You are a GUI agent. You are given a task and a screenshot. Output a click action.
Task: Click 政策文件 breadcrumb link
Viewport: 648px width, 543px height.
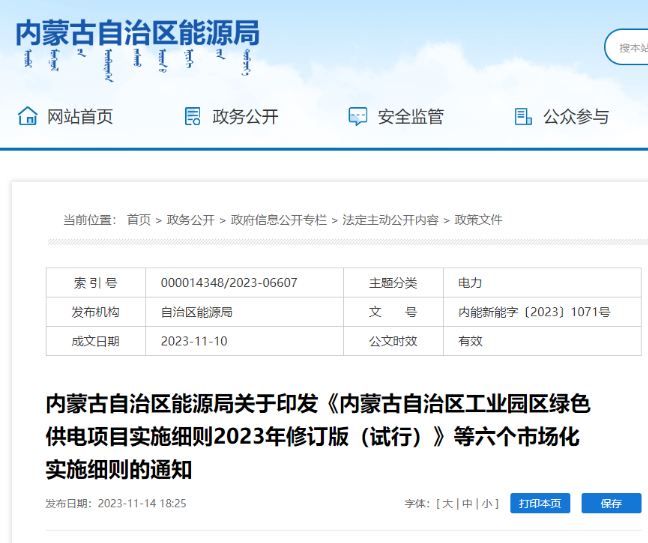point(478,220)
